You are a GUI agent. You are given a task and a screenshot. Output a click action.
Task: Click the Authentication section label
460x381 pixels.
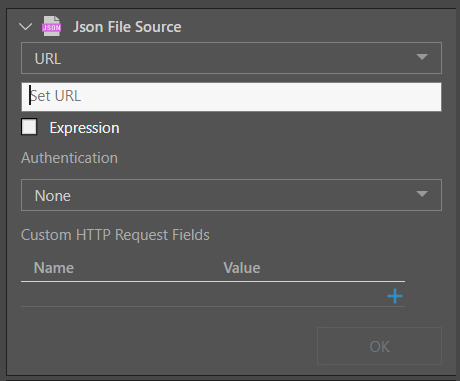click(69, 158)
